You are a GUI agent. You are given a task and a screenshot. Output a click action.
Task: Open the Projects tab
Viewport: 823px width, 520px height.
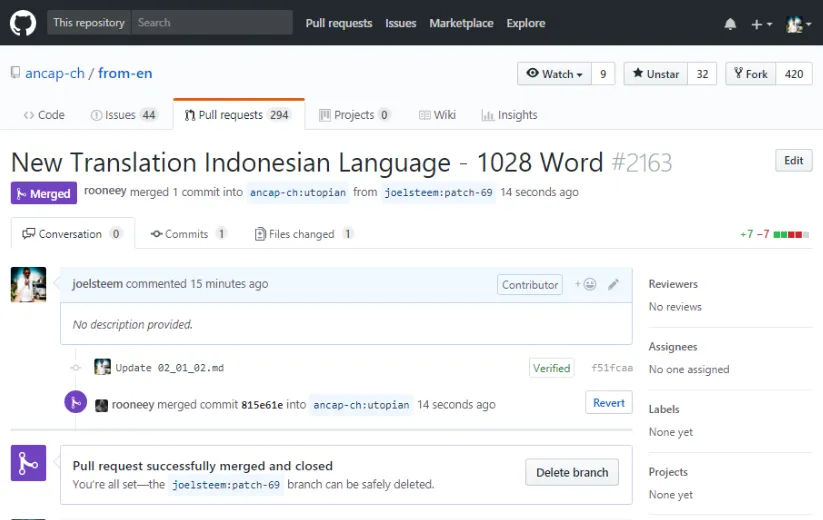tap(355, 115)
